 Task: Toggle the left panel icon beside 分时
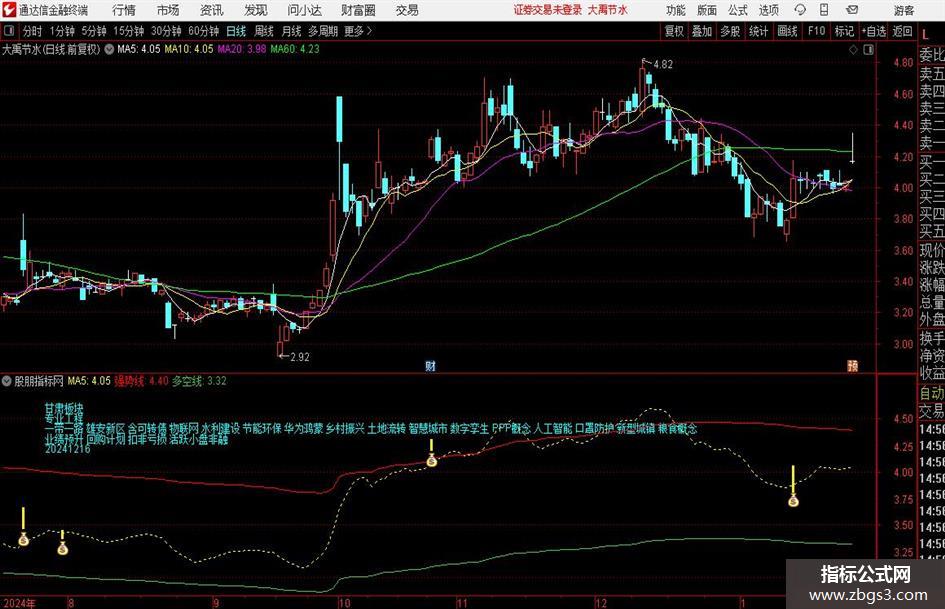9,31
